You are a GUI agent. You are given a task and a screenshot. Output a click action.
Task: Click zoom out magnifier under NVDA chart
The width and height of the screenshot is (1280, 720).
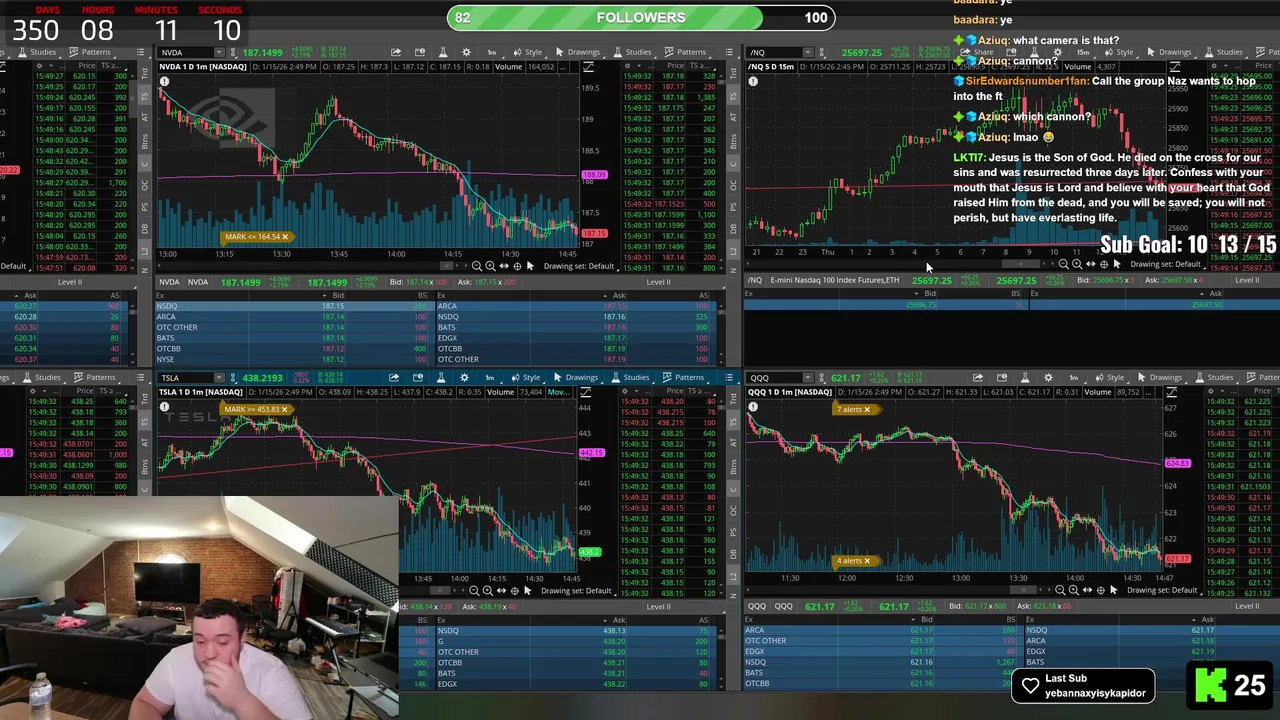pos(476,266)
